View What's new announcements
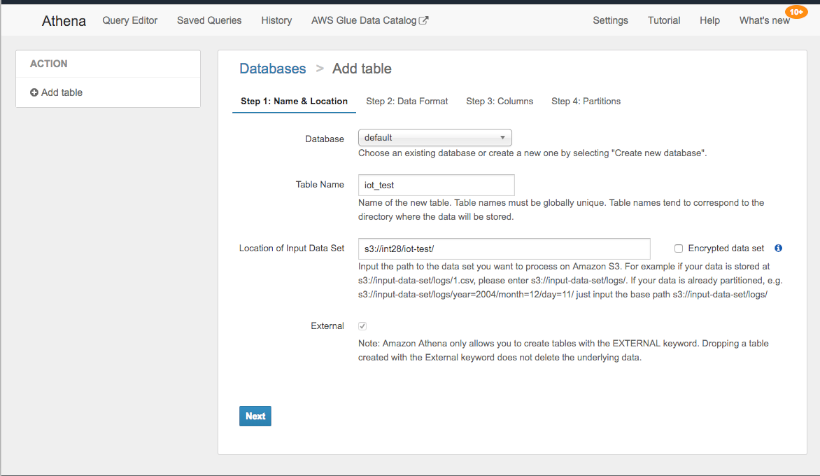This screenshot has width=820, height=476. tap(764, 20)
